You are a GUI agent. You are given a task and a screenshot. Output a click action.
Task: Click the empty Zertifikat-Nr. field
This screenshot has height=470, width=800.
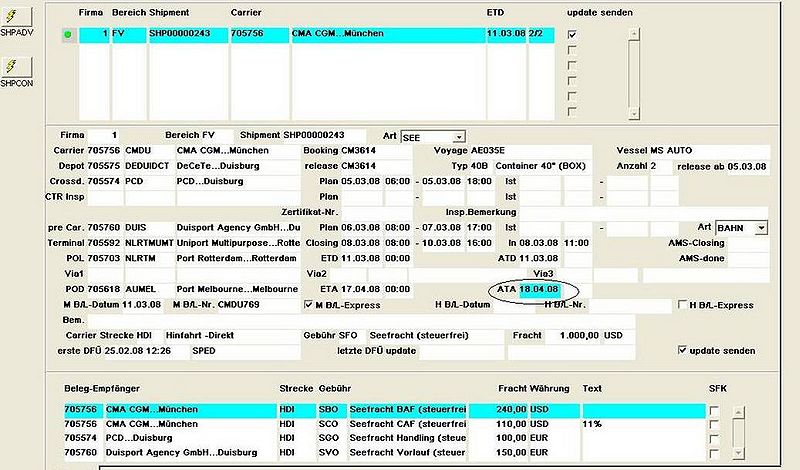377,212
